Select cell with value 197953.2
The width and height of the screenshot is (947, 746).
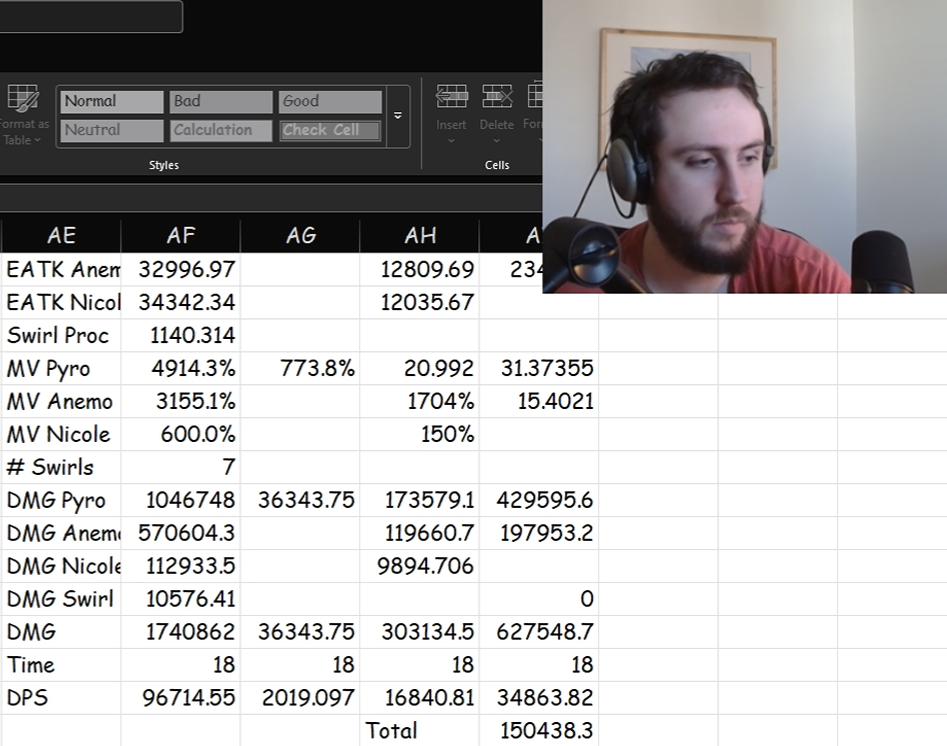point(539,533)
